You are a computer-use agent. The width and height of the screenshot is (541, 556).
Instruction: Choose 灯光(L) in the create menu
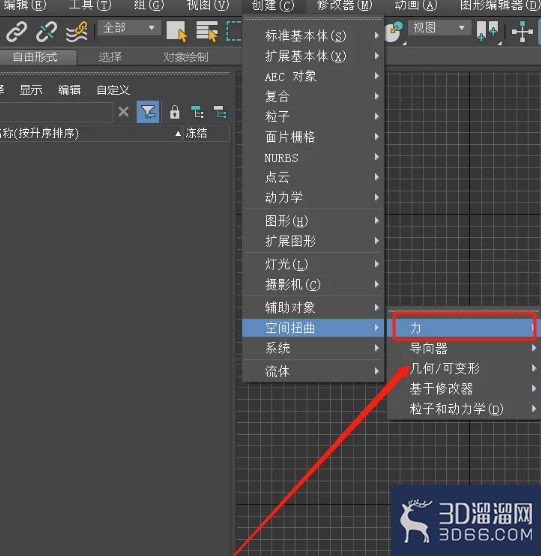(x=313, y=264)
